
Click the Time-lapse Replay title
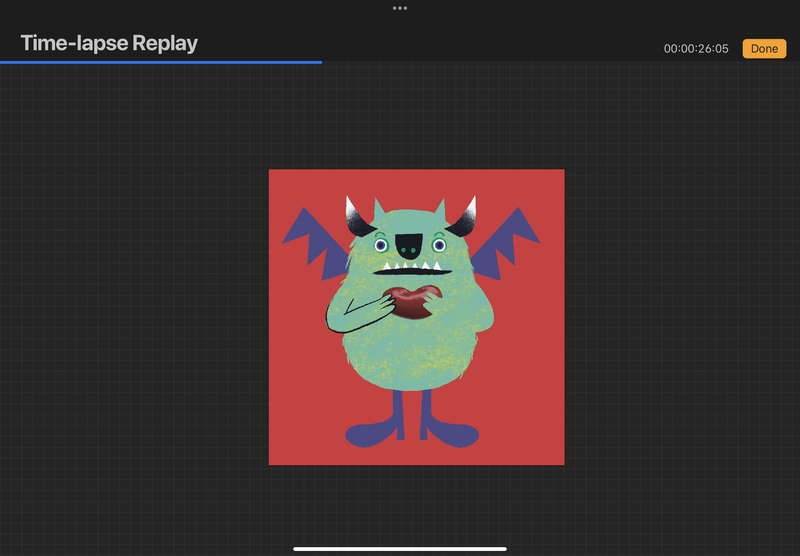click(109, 43)
